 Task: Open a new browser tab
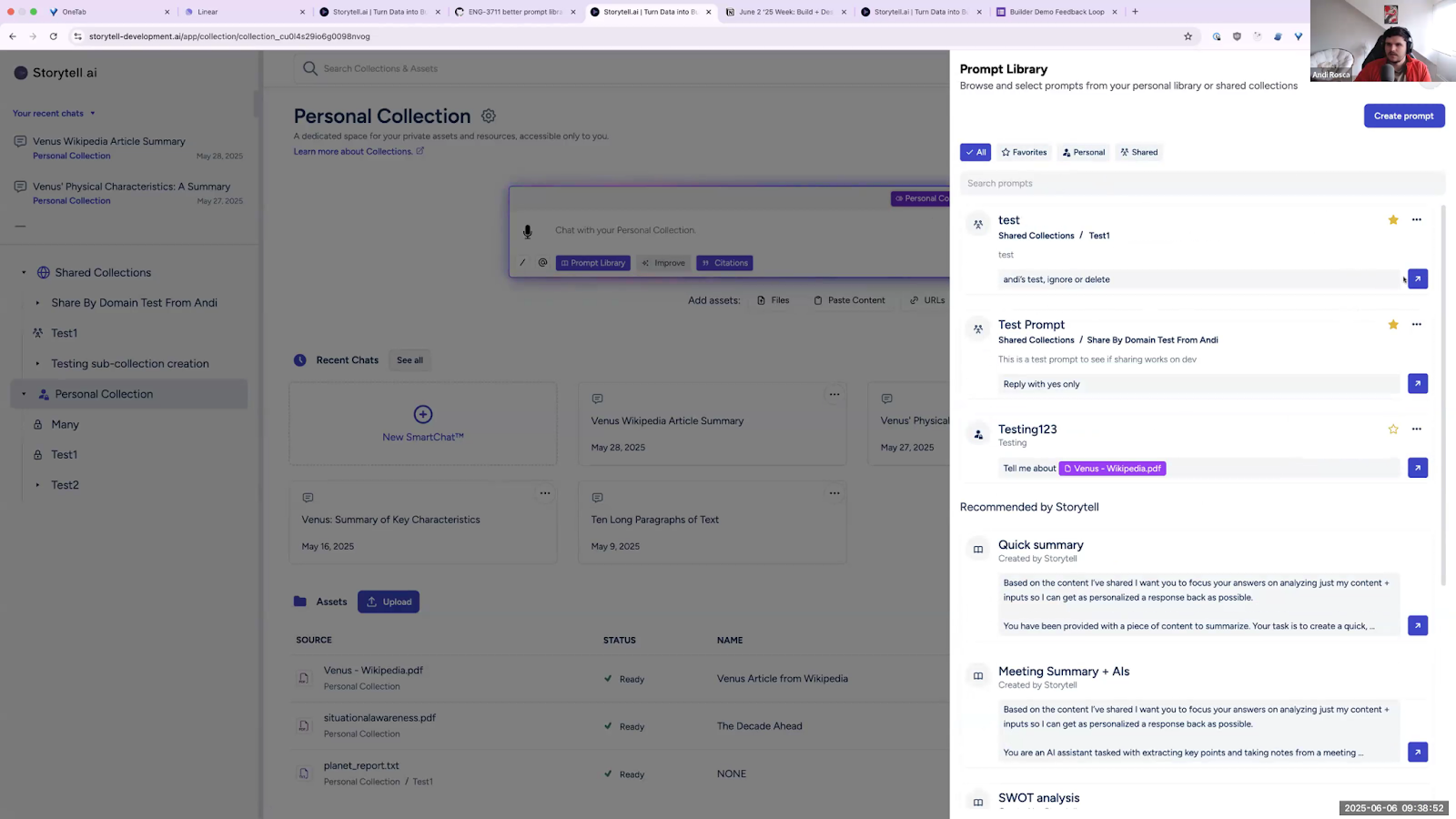coord(1135,12)
